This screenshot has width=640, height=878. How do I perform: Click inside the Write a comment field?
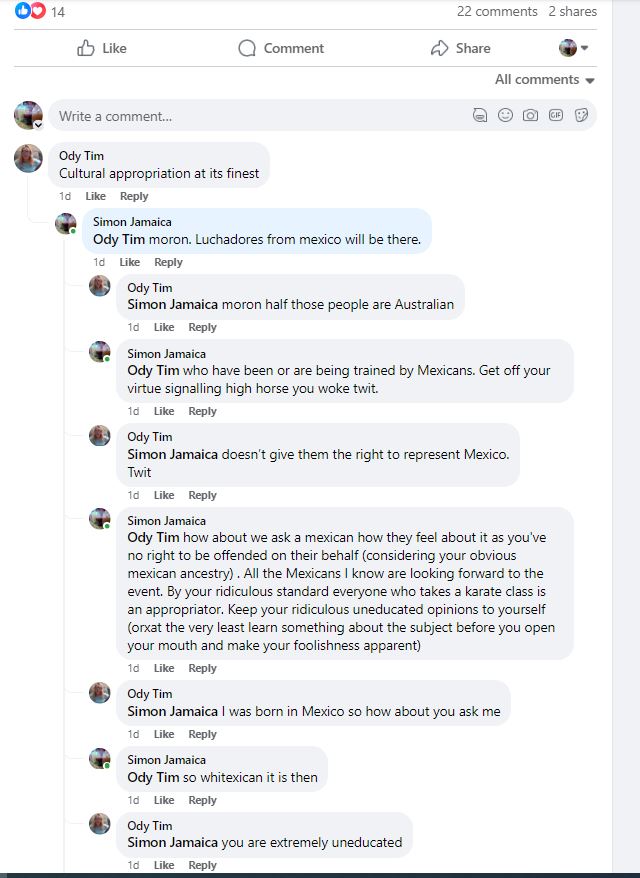pos(260,116)
